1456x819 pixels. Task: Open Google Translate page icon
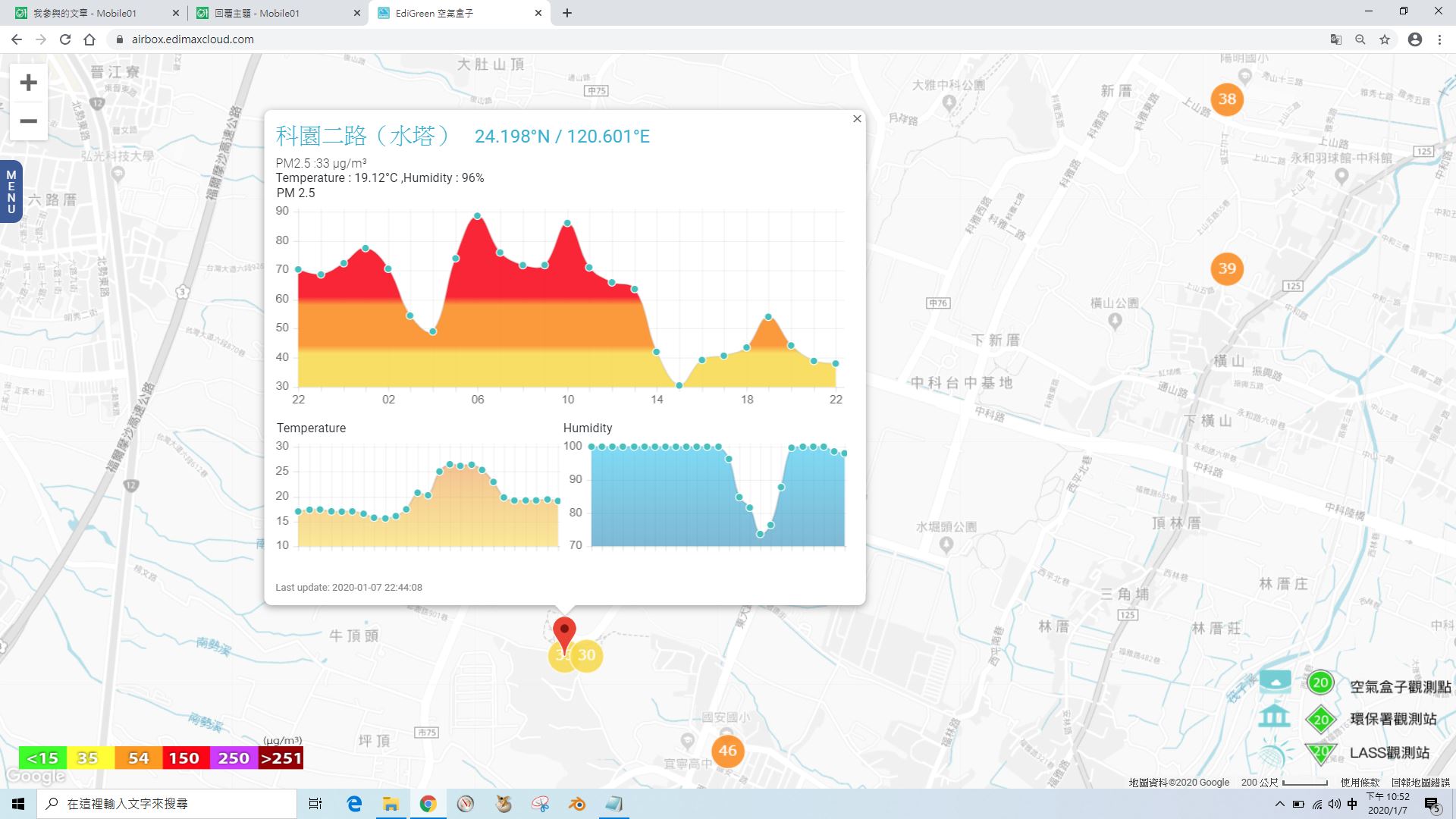pos(1336,39)
